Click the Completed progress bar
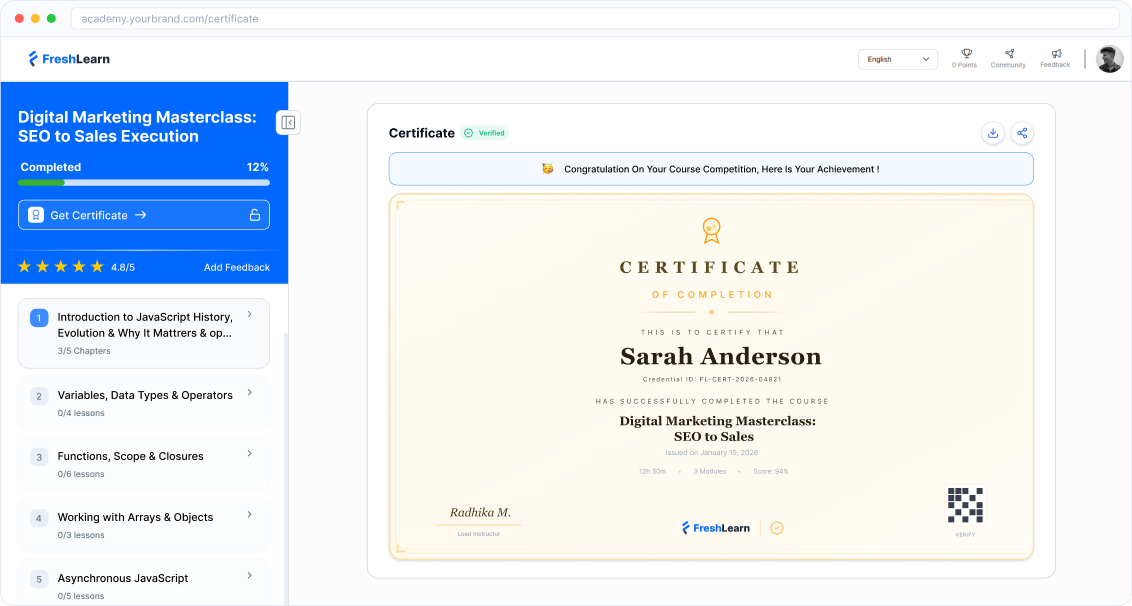 (x=143, y=181)
